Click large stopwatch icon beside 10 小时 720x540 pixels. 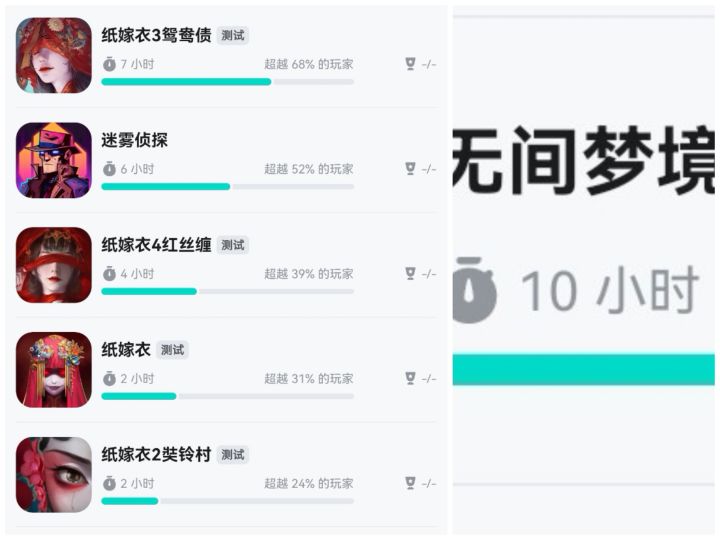tap(476, 291)
